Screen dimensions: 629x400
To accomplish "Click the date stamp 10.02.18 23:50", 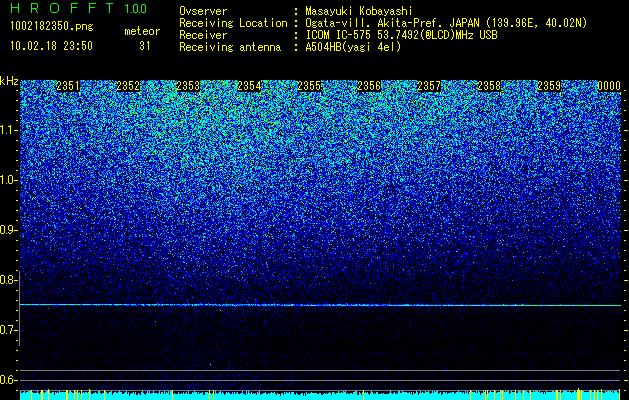I will (51, 46).
